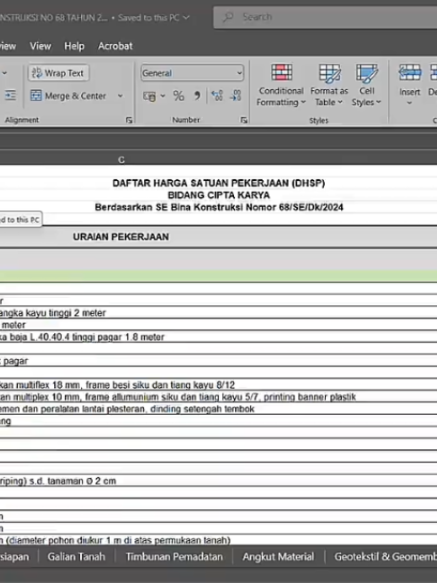Select row with lantai plesteran, dinding setengah tembok
This screenshot has height=583, width=437.
(218, 409)
